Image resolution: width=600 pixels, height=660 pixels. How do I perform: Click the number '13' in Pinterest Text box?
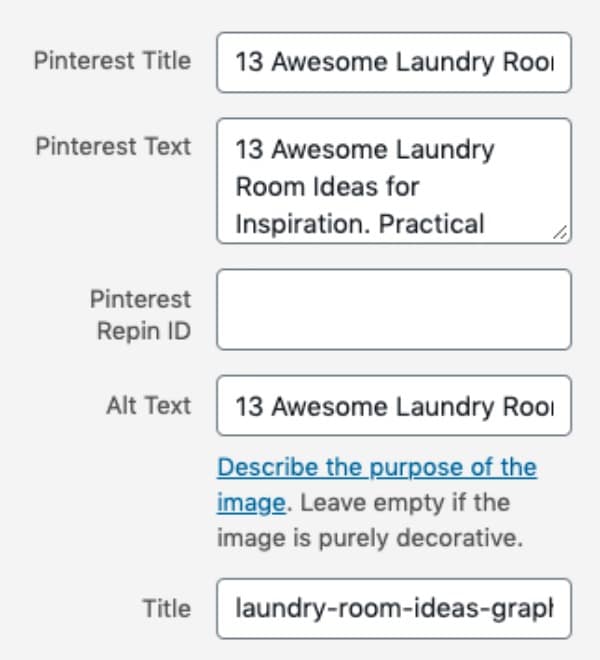point(249,149)
